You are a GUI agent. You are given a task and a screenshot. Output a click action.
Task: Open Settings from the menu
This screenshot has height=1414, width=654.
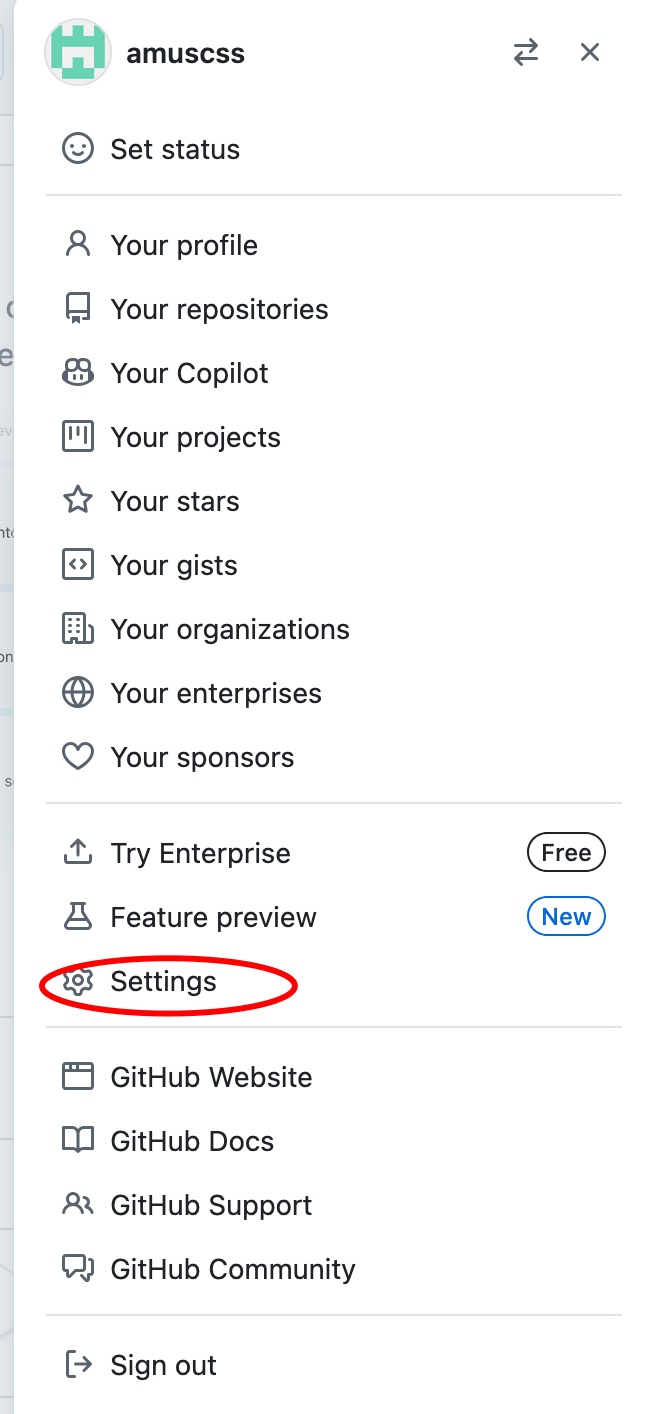[x=163, y=981]
